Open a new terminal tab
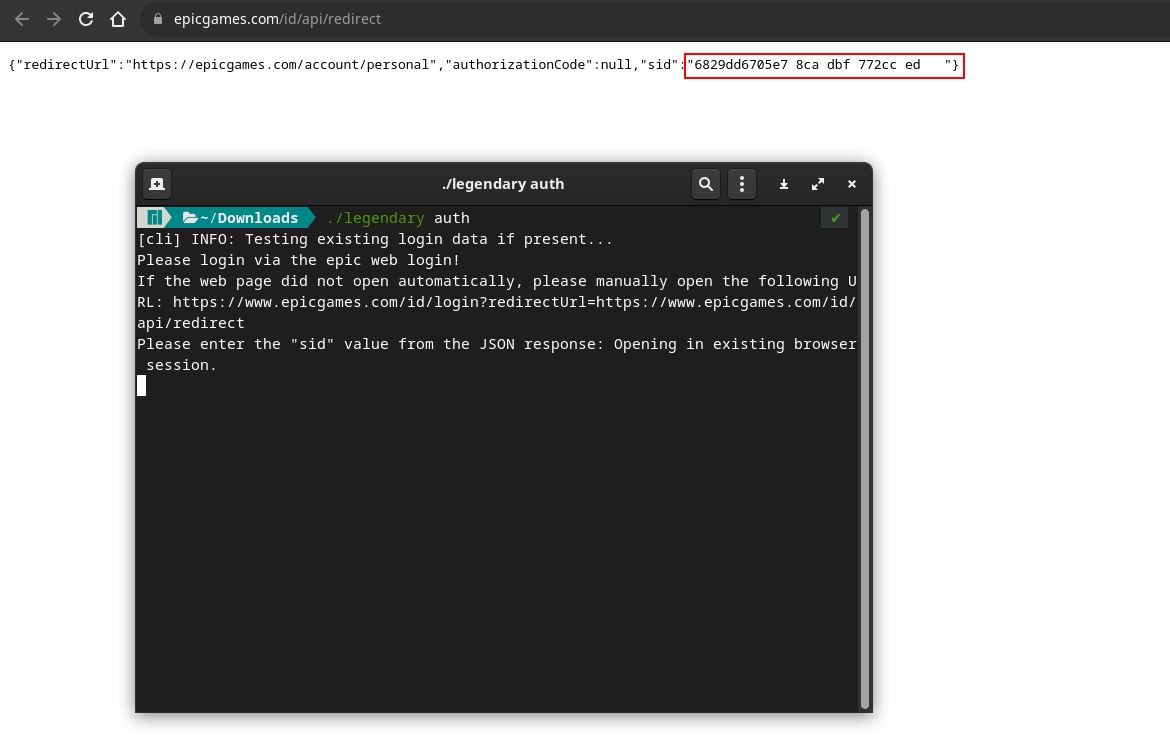Image resolution: width=1170 pixels, height=751 pixels. point(157,184)
